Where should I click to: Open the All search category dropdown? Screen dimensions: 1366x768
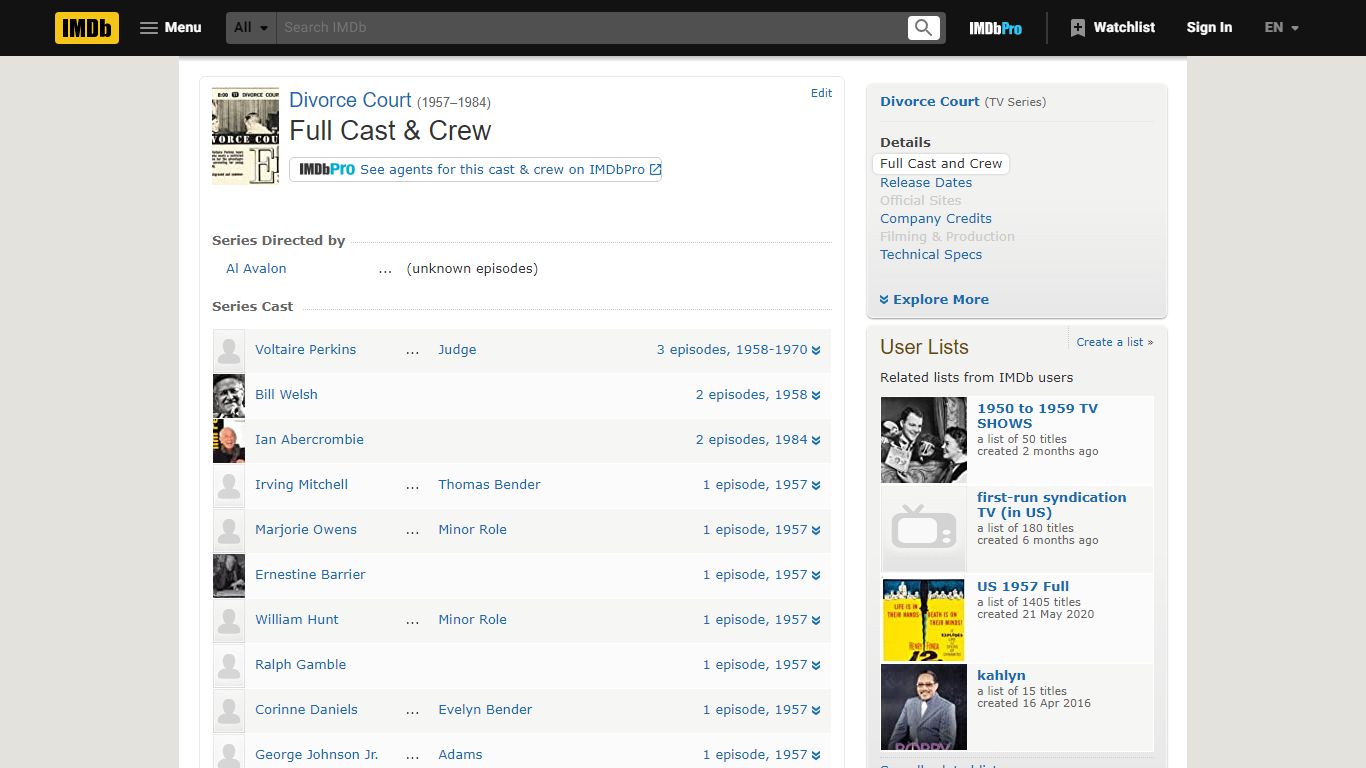(251, 28)
